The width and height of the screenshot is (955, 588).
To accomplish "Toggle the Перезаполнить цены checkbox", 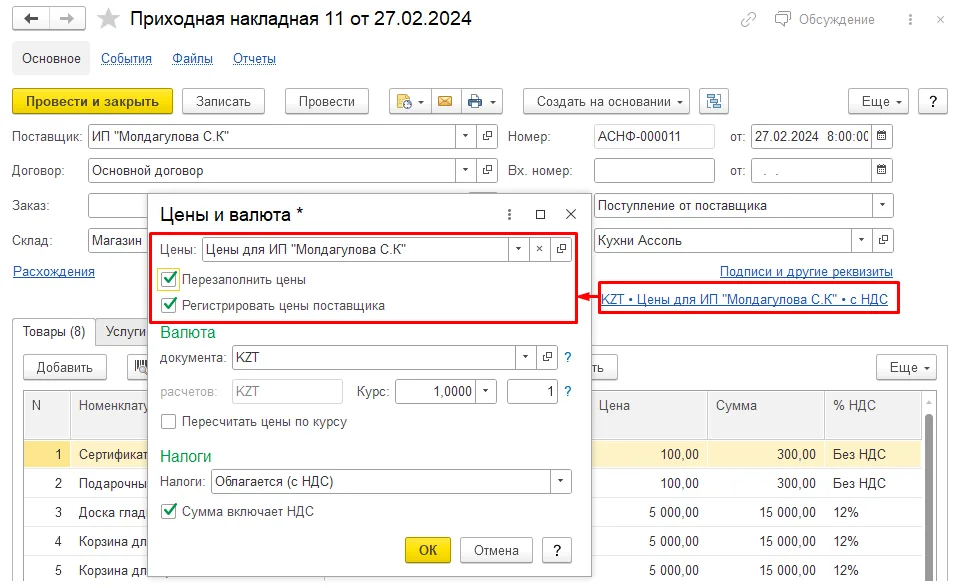I will tap(169, 280).
